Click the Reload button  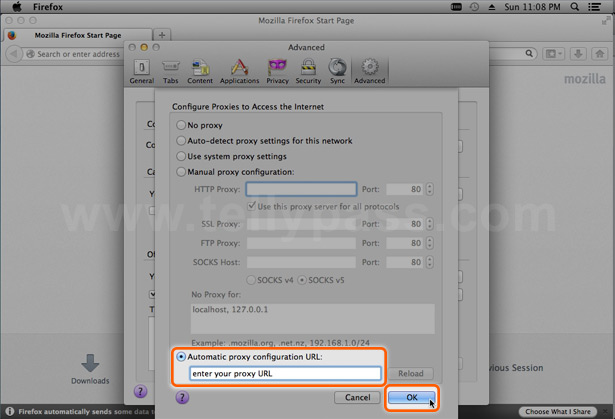(x=411, y=373)
